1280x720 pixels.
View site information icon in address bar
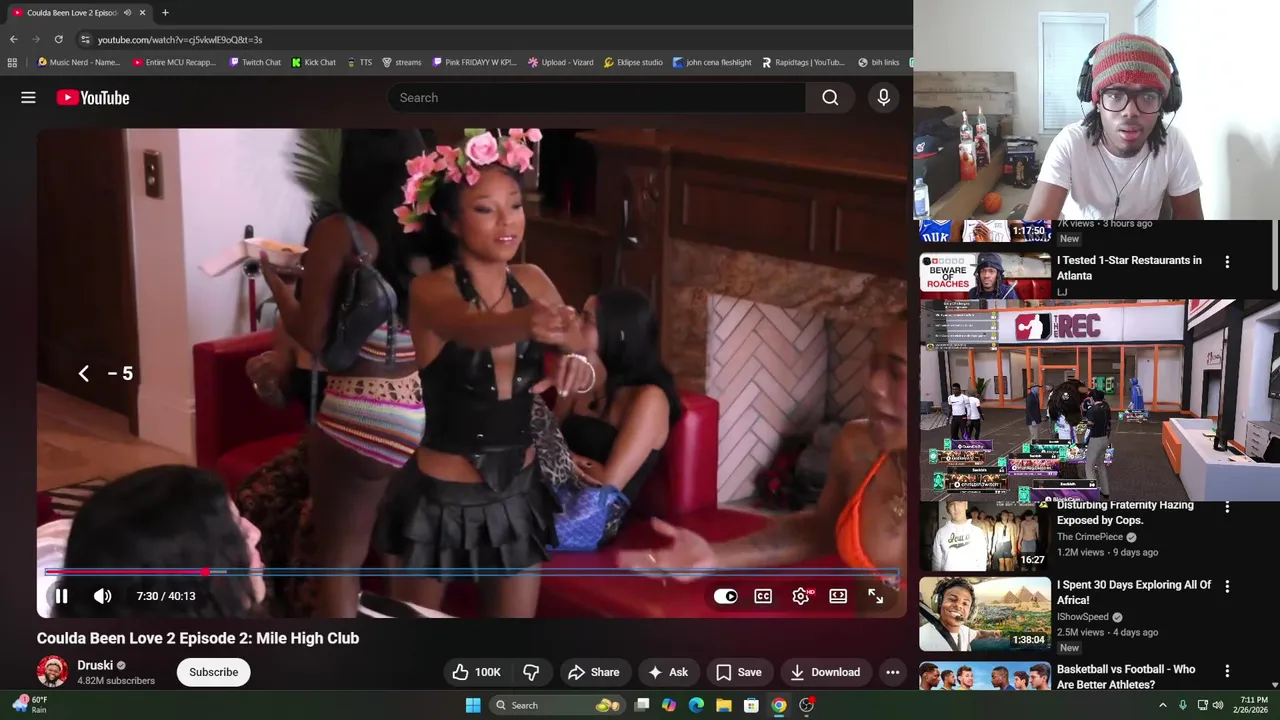85,39
